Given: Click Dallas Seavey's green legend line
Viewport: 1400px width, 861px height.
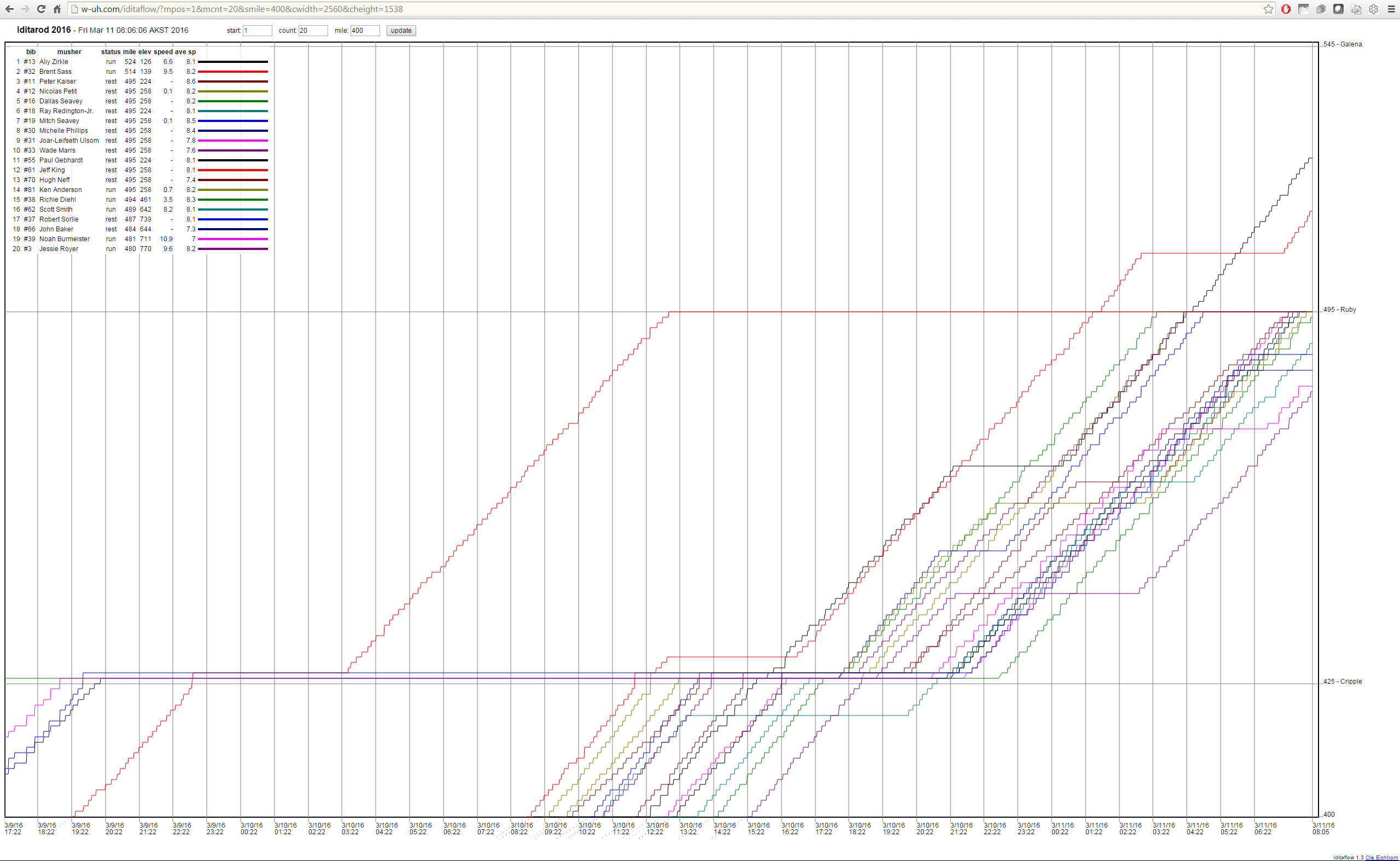Looking at the screenshot, I should pyautogui.click(x=233, y=101).
